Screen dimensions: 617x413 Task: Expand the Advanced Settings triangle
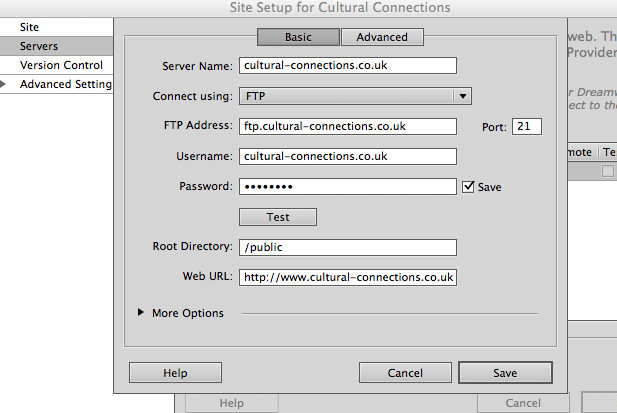coord(5,84)
